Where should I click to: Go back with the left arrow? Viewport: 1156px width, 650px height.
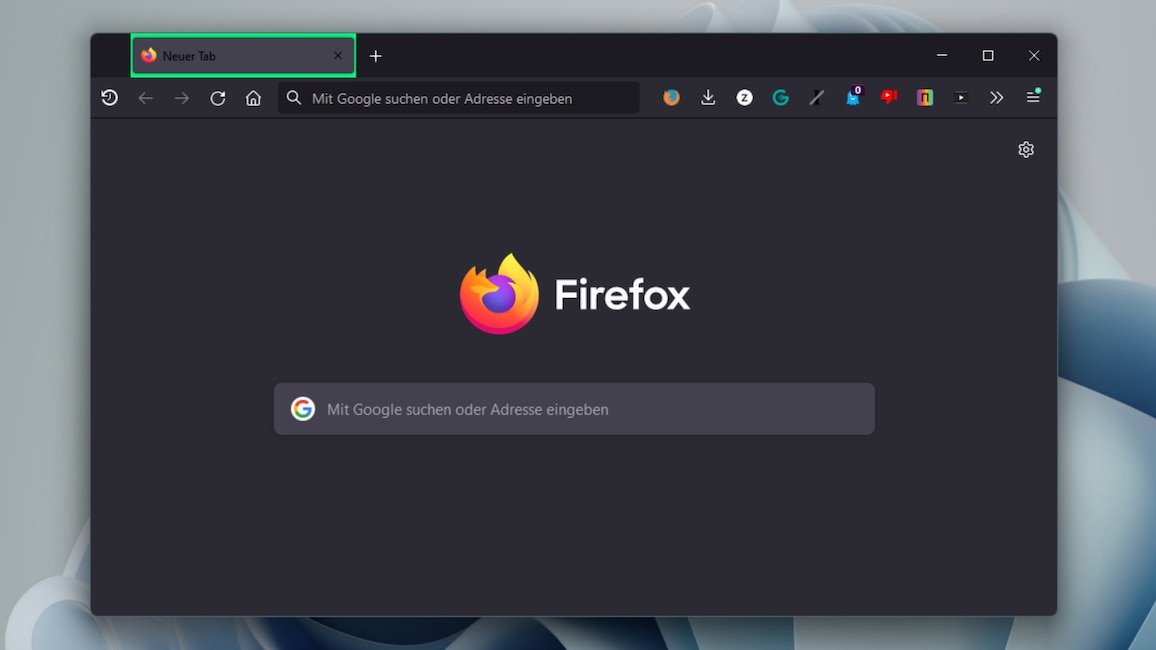pos(145,98)
